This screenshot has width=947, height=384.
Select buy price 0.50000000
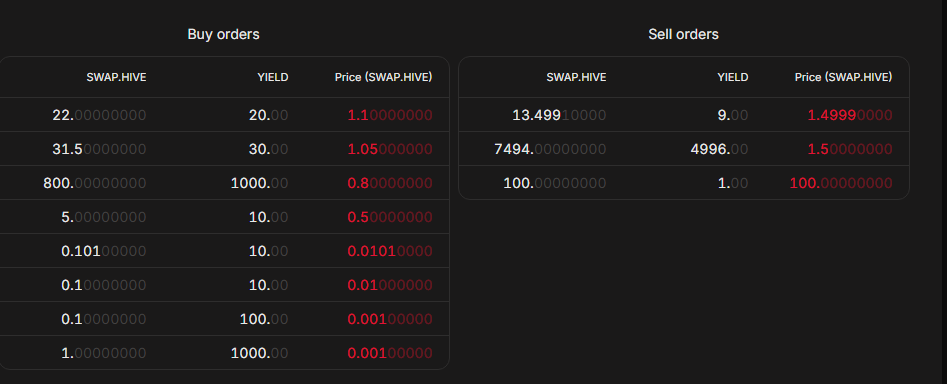(x=390, y=217)
